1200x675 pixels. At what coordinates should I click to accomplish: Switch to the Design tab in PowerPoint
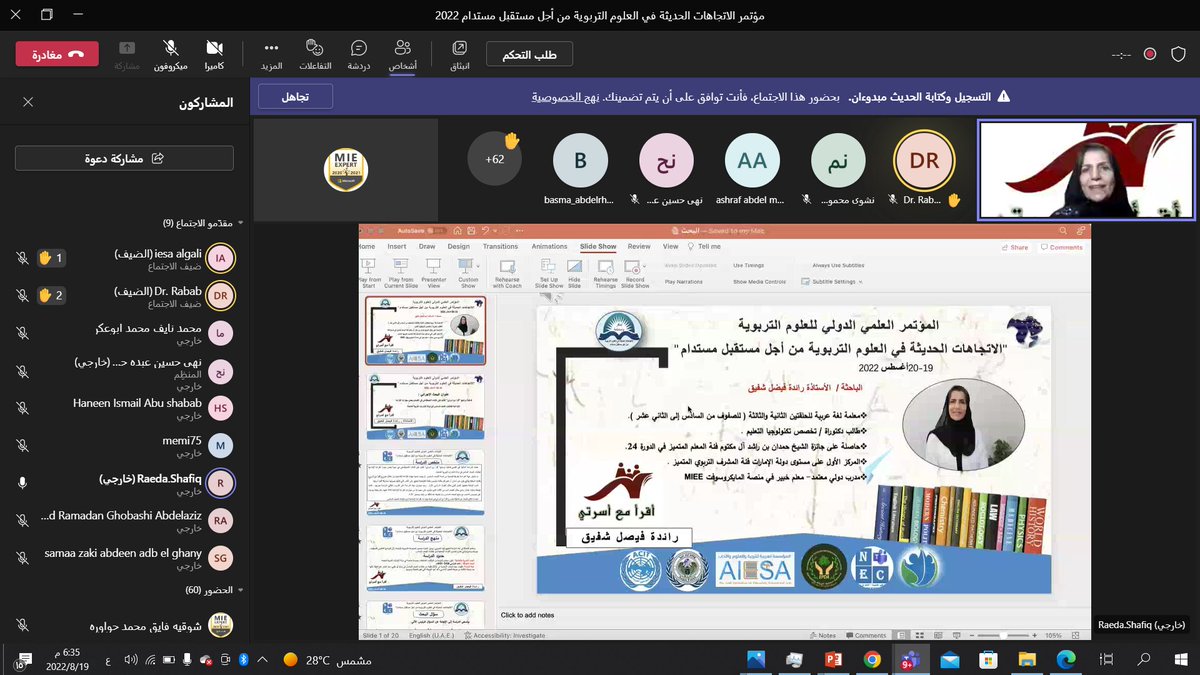click(x=458, y=246)
